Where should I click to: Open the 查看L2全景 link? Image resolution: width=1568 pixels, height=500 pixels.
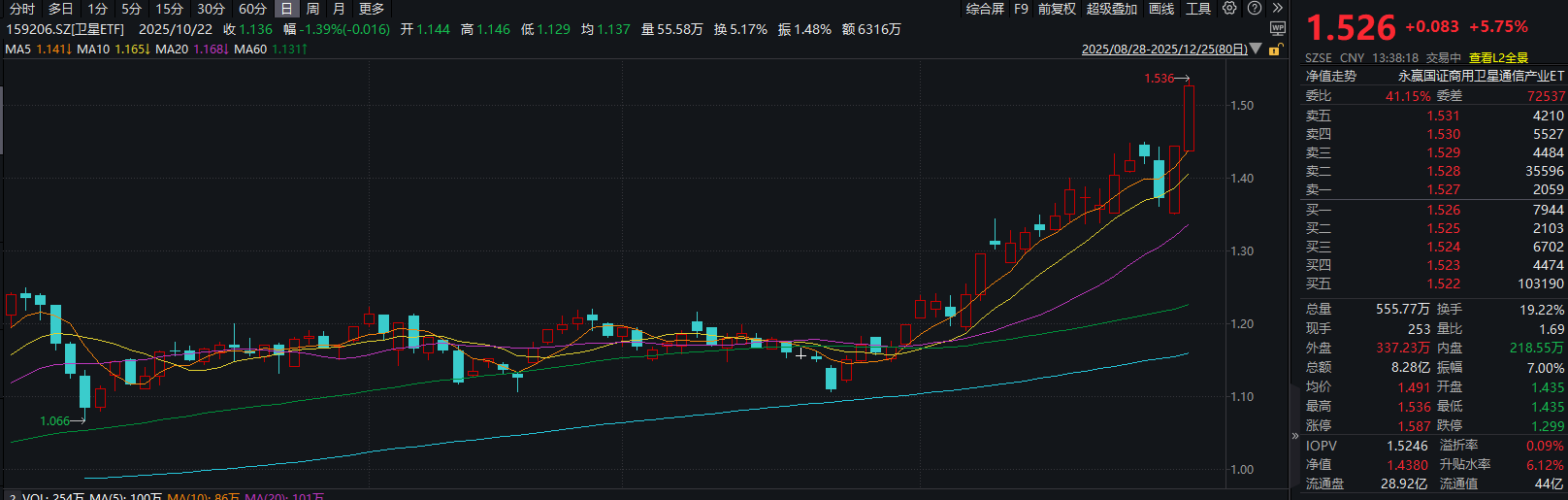pyautogui.click(x=1498, y=58)
